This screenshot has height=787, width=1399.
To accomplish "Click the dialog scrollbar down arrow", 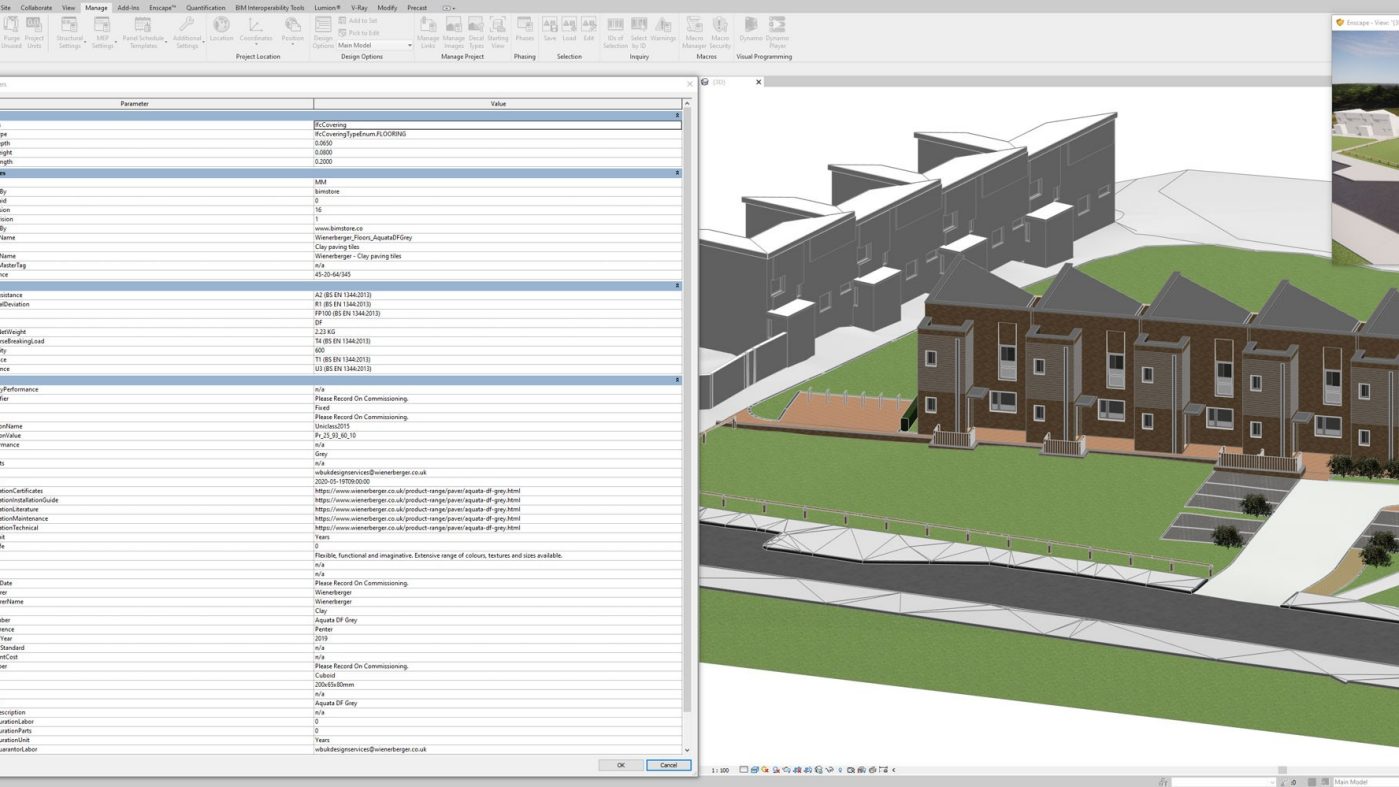I will point(686,748).
